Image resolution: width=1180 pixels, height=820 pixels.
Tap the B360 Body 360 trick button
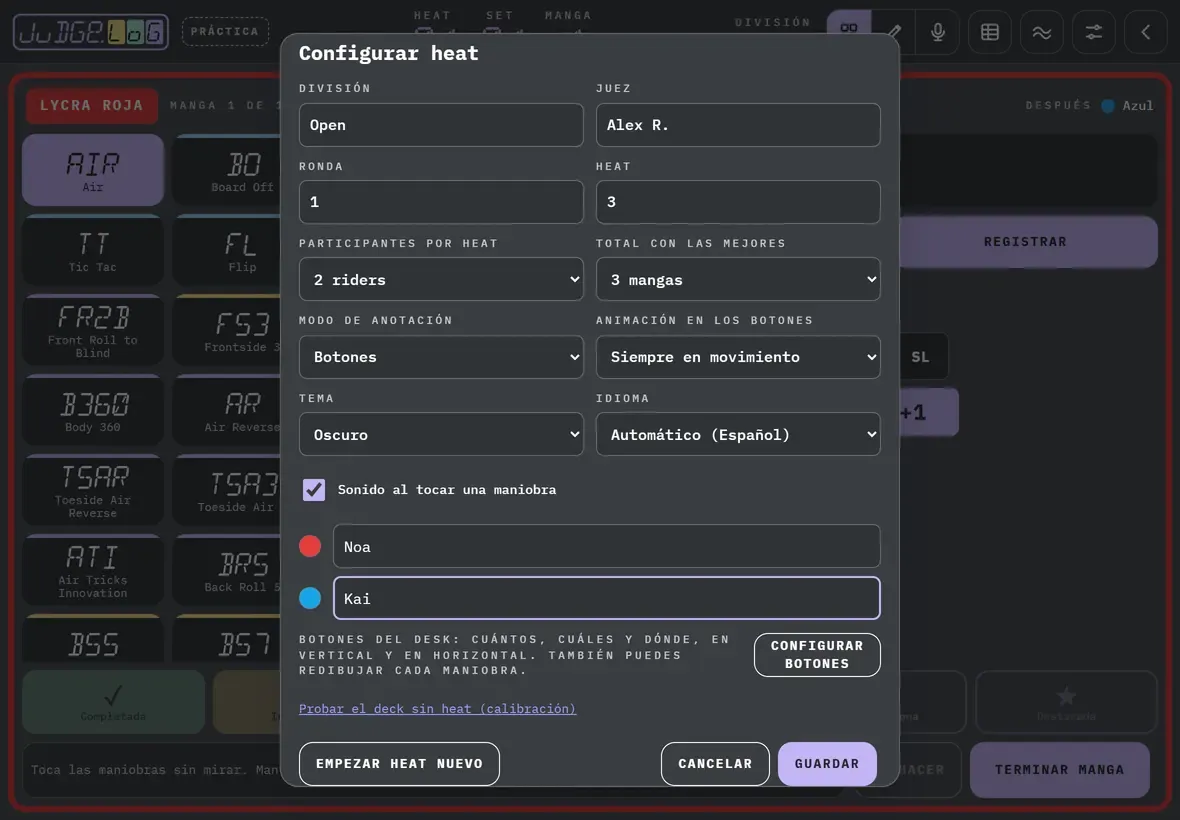(93, 411)
